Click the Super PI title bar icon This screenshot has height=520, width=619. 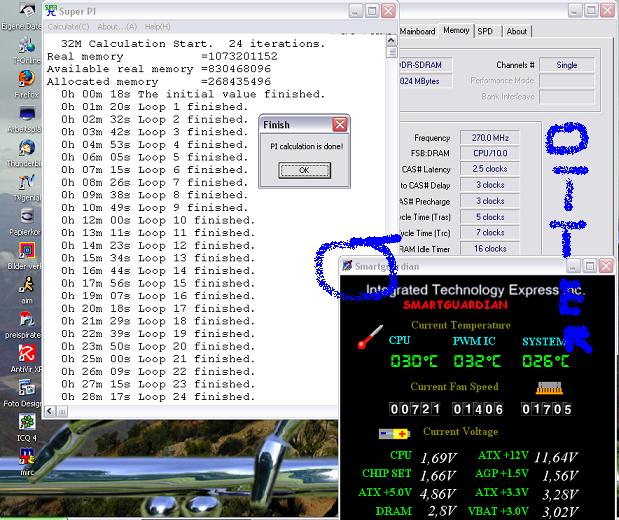(x=51, y=11)
